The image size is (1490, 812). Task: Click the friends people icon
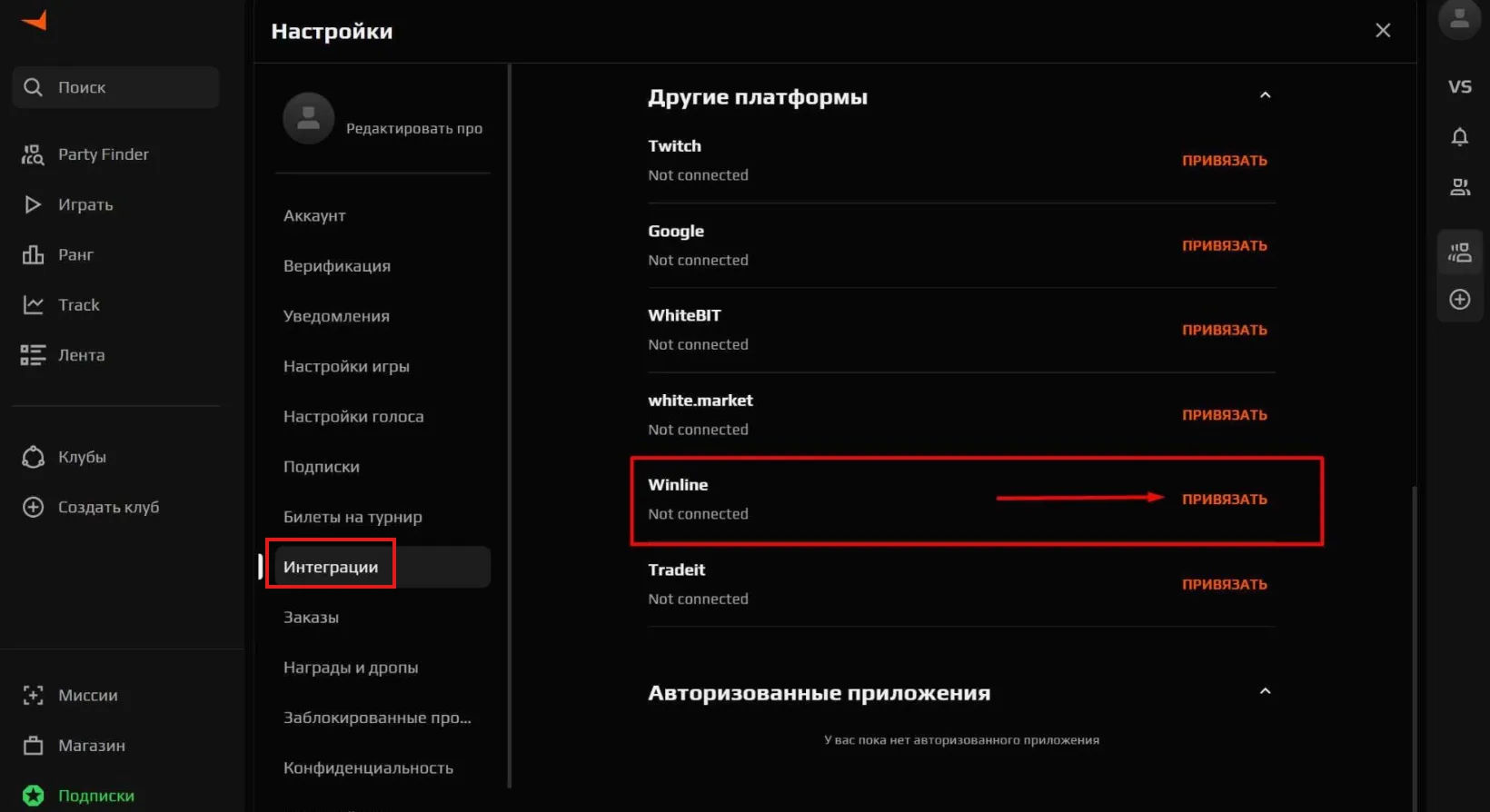[1460, 187]
